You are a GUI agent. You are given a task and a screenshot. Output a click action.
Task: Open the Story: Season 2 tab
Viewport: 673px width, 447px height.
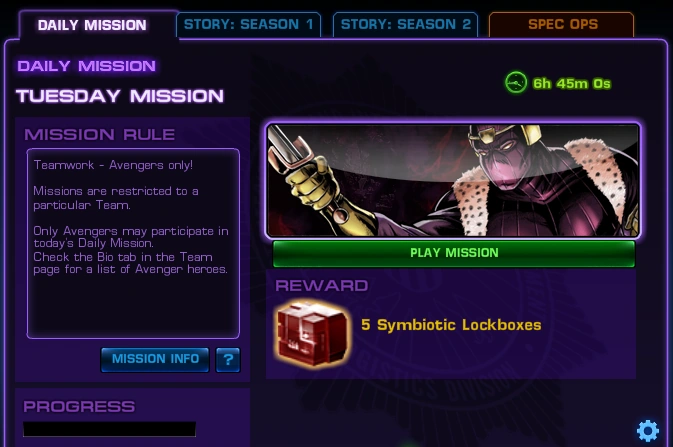pos(406,24)
